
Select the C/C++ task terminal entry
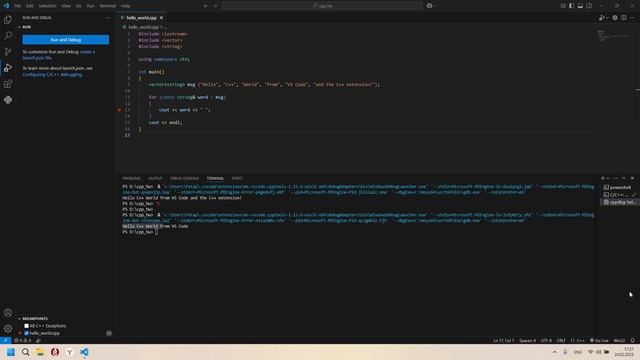[x=619, y=195]
